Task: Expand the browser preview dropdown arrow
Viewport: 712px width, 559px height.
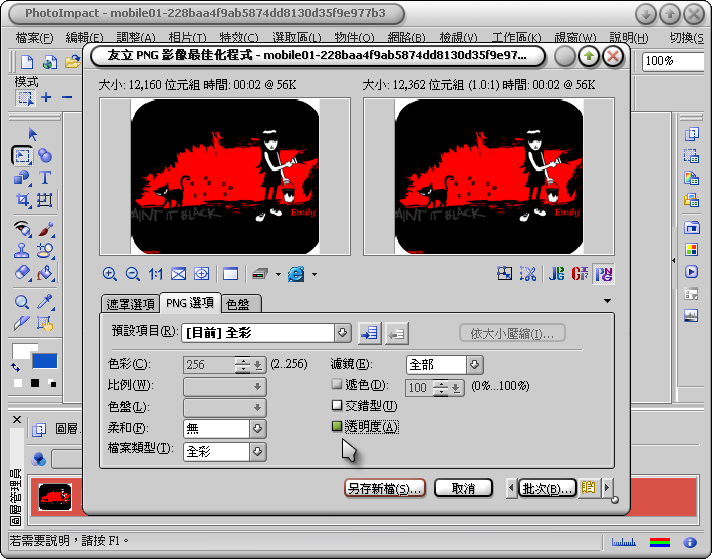Action: (x=314, y=274)
